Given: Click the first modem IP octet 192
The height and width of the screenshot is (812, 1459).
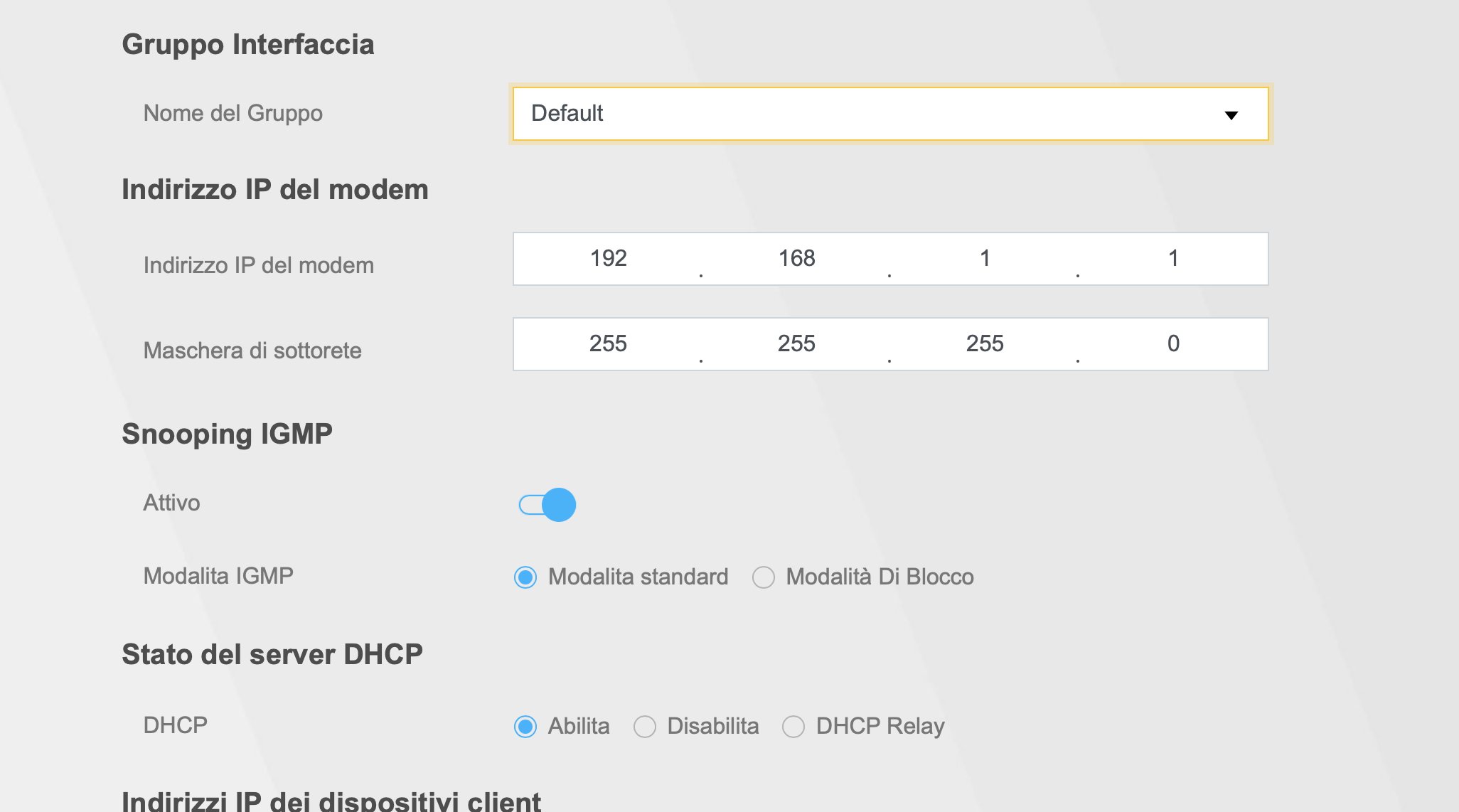Looking at the screenshot, I should [x=608, y=259].
